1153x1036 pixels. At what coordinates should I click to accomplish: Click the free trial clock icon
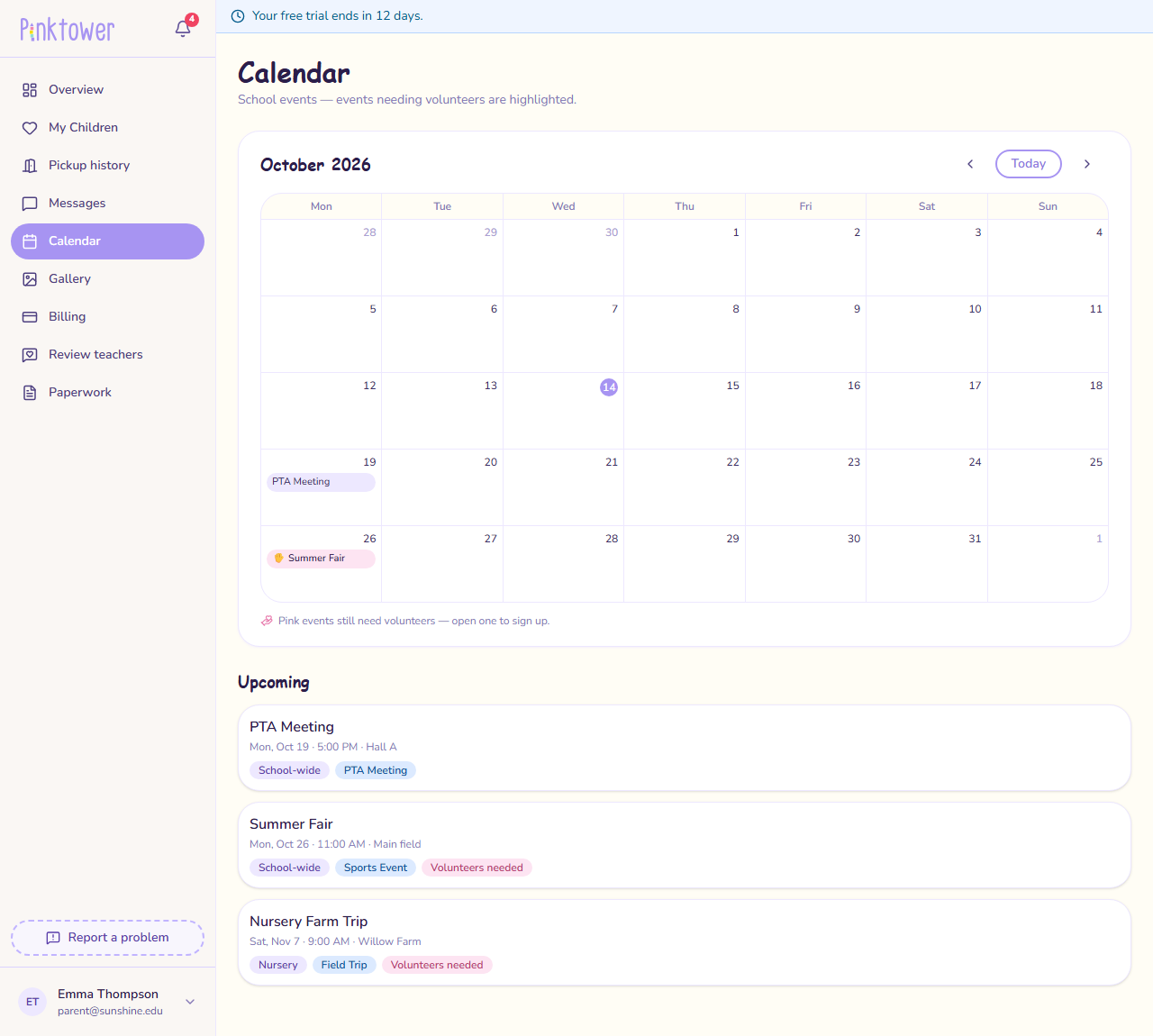pyautogui.click(x=238, y=16)
